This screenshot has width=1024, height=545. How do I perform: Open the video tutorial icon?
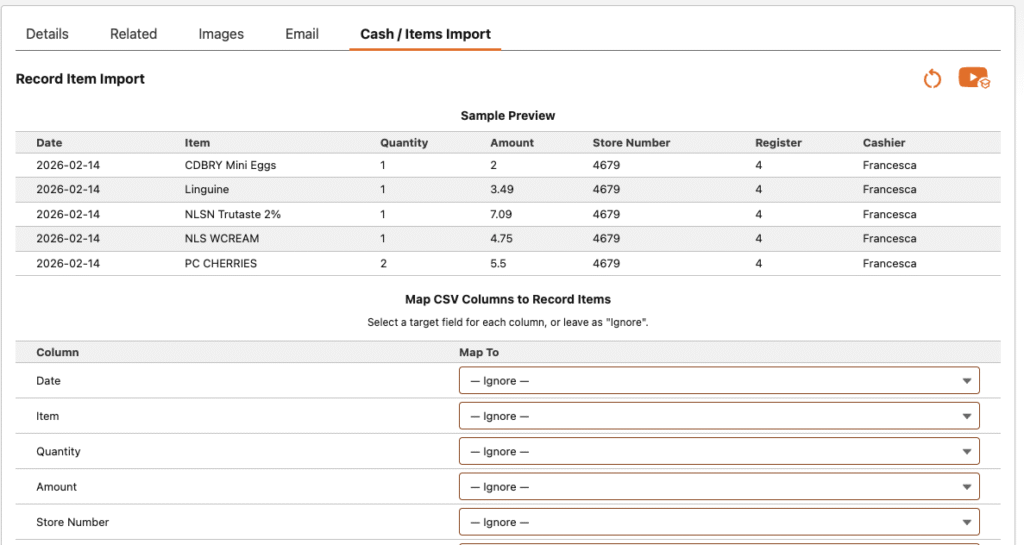tap(973, 78)
